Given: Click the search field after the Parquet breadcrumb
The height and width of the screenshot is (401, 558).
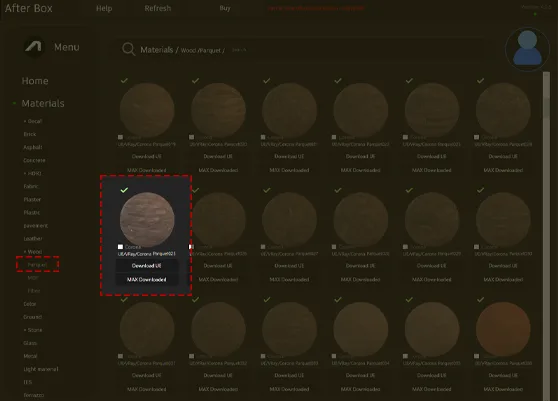Looking at the screenshot, I should point(239,50).
